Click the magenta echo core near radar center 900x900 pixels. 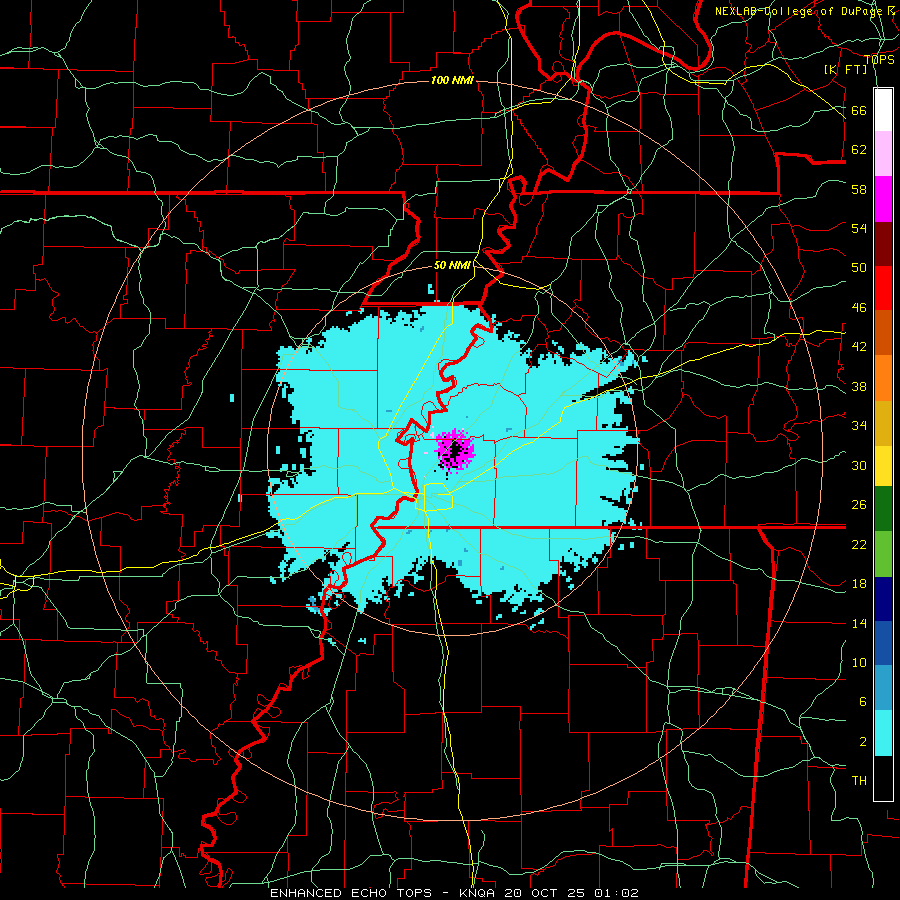tap(455, 450)
